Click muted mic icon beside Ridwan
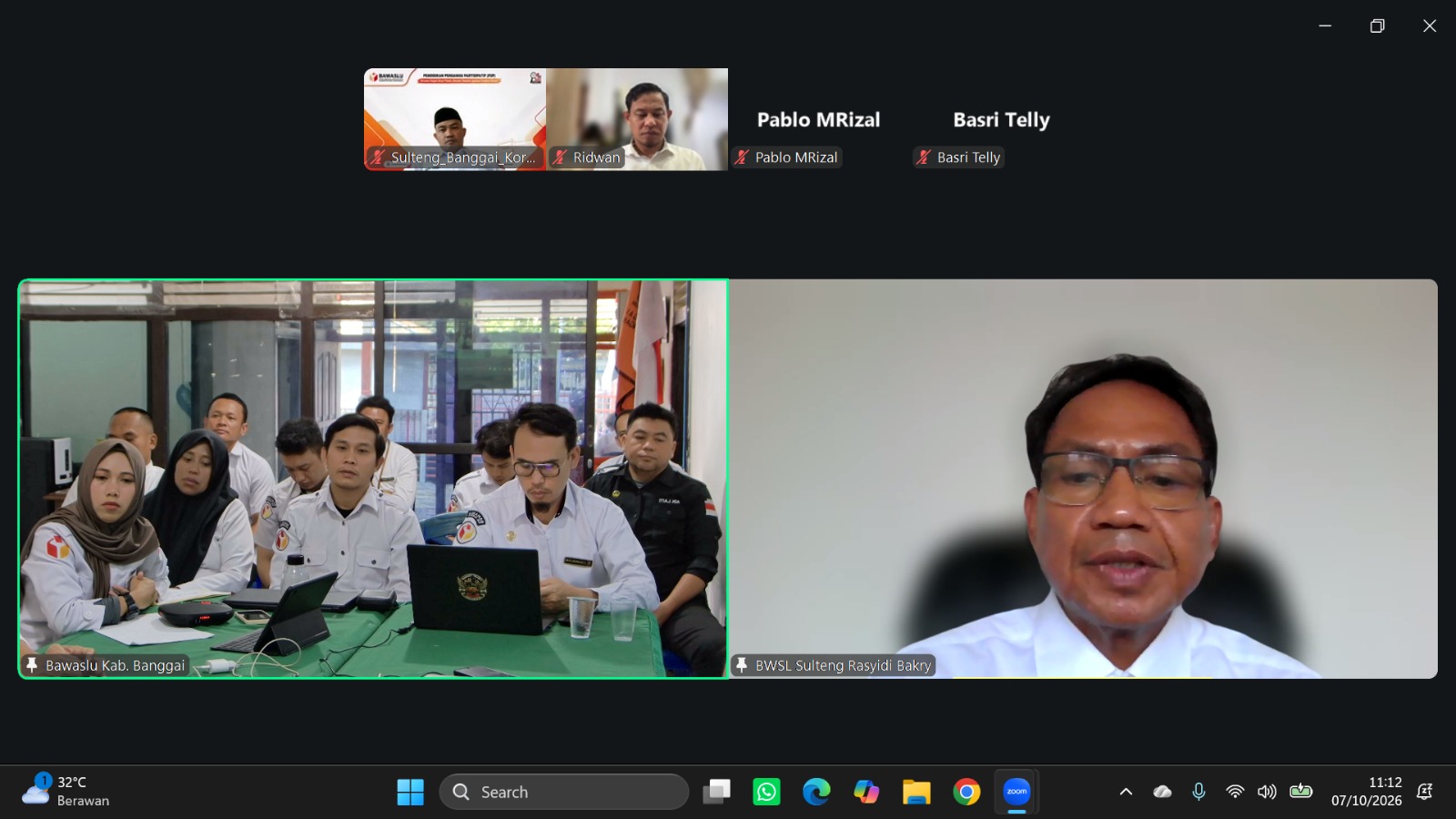 560,157
